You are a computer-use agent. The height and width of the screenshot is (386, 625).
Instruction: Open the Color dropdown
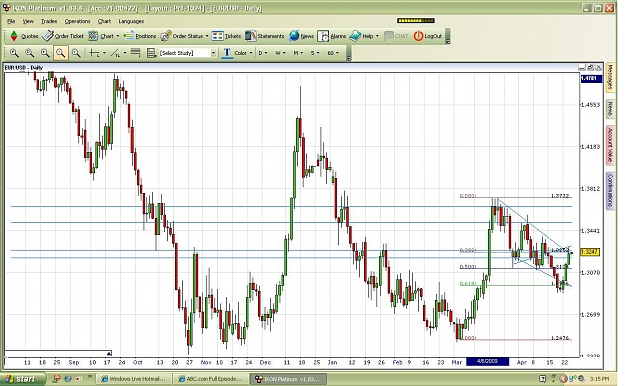(x=243, y=53)
